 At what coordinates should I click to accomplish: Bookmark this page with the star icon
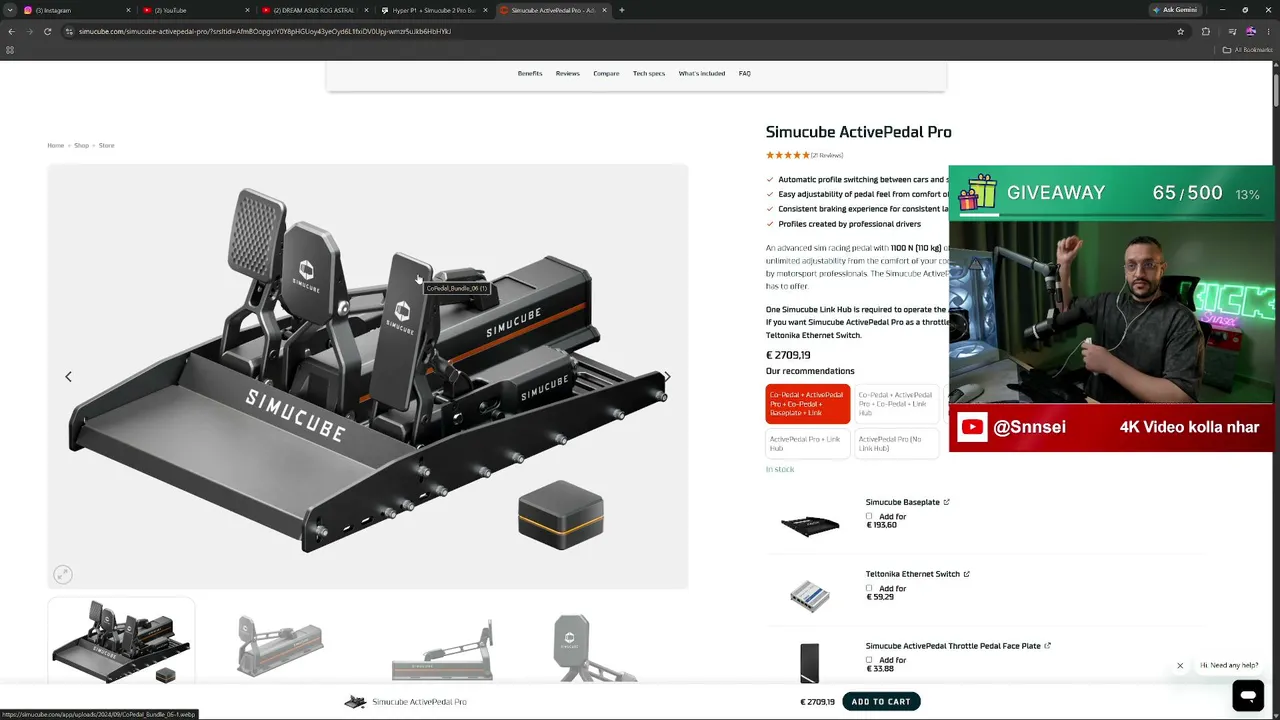pos(1181,31)
